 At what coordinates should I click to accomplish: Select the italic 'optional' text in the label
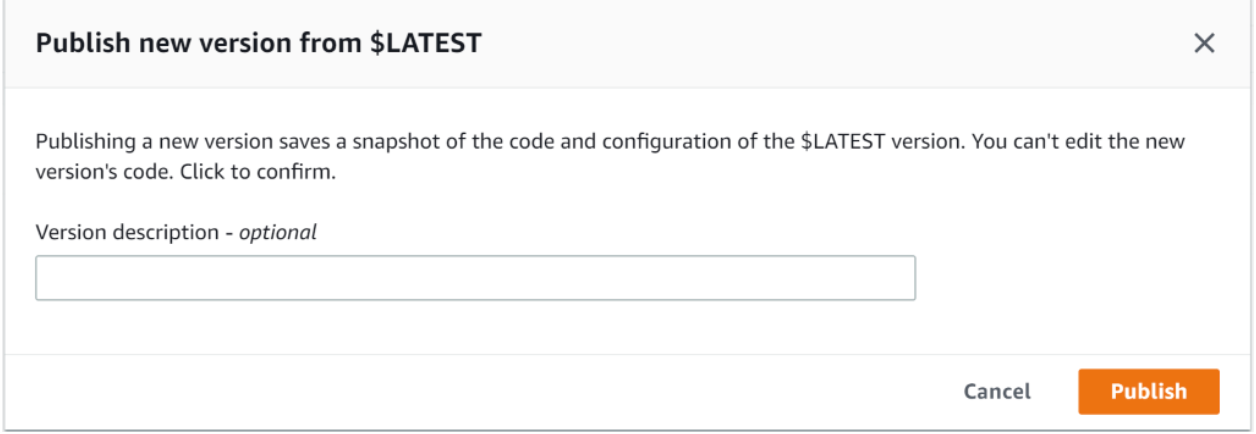tap(277, 232)
